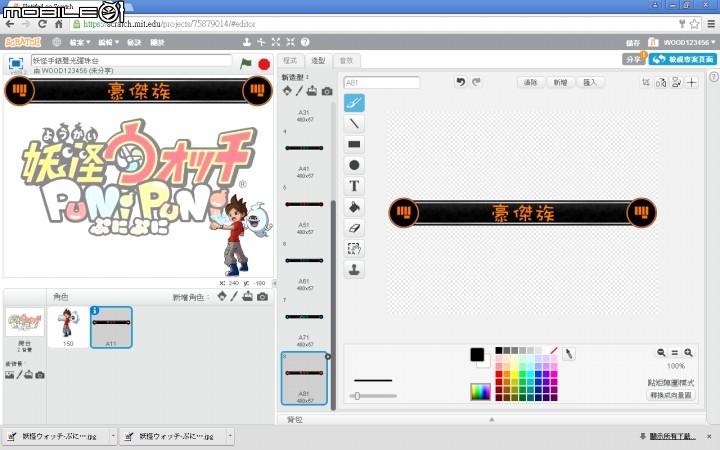This screenshot has height=450, width=720.
Task: Select sprite 150 in sprite list
Action: 68,327
